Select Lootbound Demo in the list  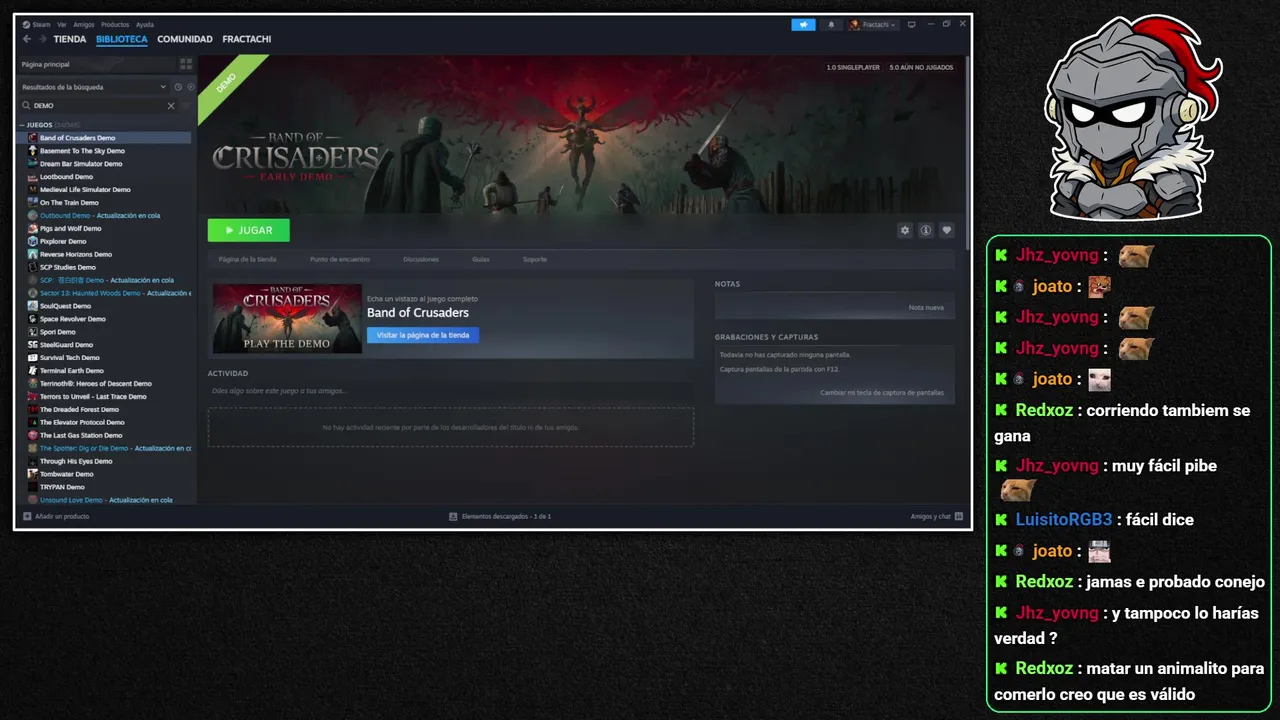pos(66,177)
